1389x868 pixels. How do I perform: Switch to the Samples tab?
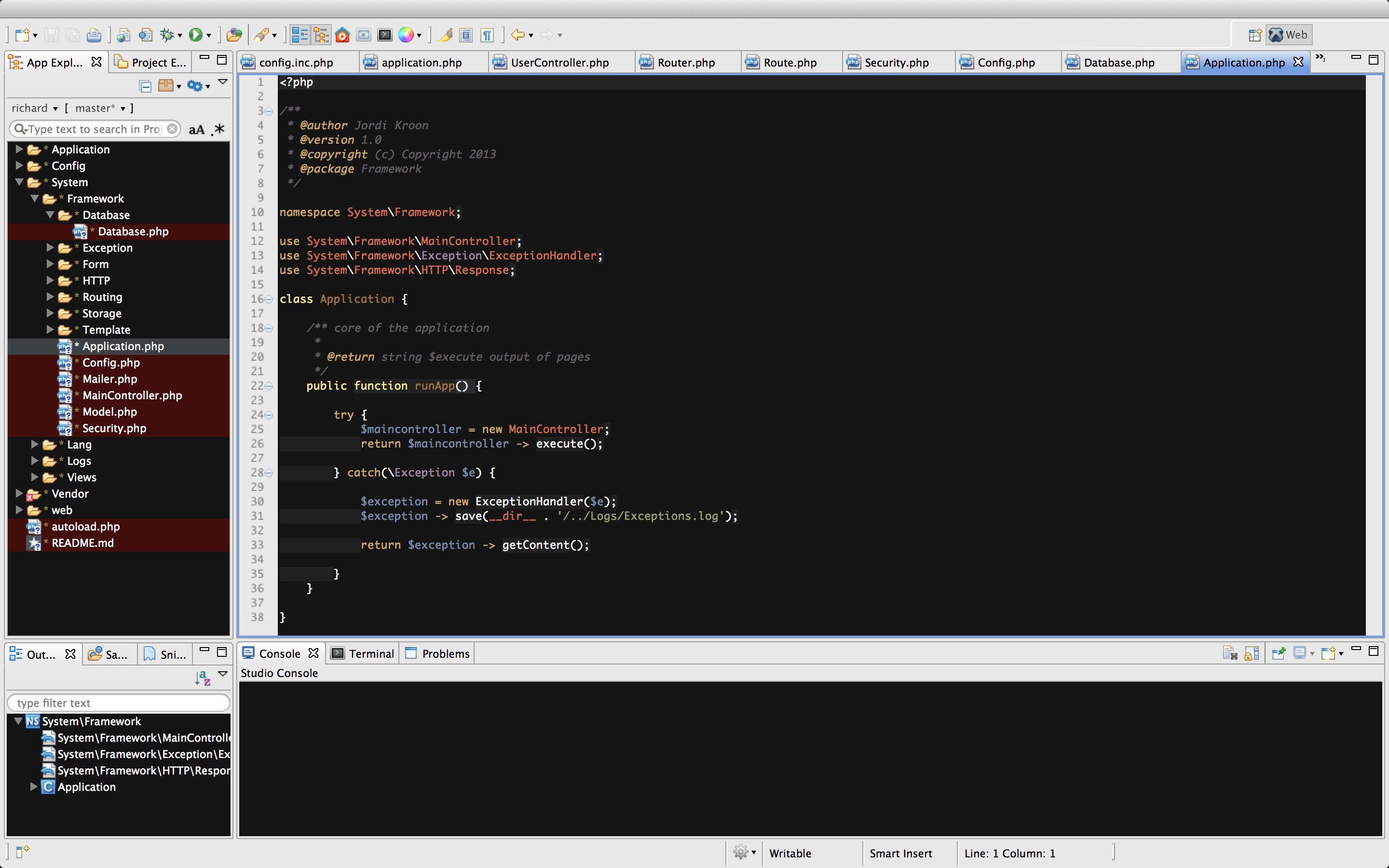109,654
